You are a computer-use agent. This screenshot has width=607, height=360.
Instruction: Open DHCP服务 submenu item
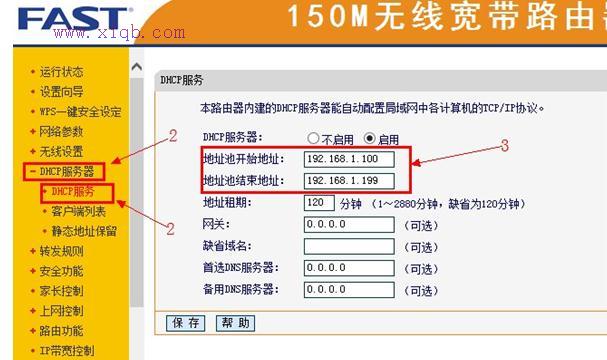click(x=73, y=192)
